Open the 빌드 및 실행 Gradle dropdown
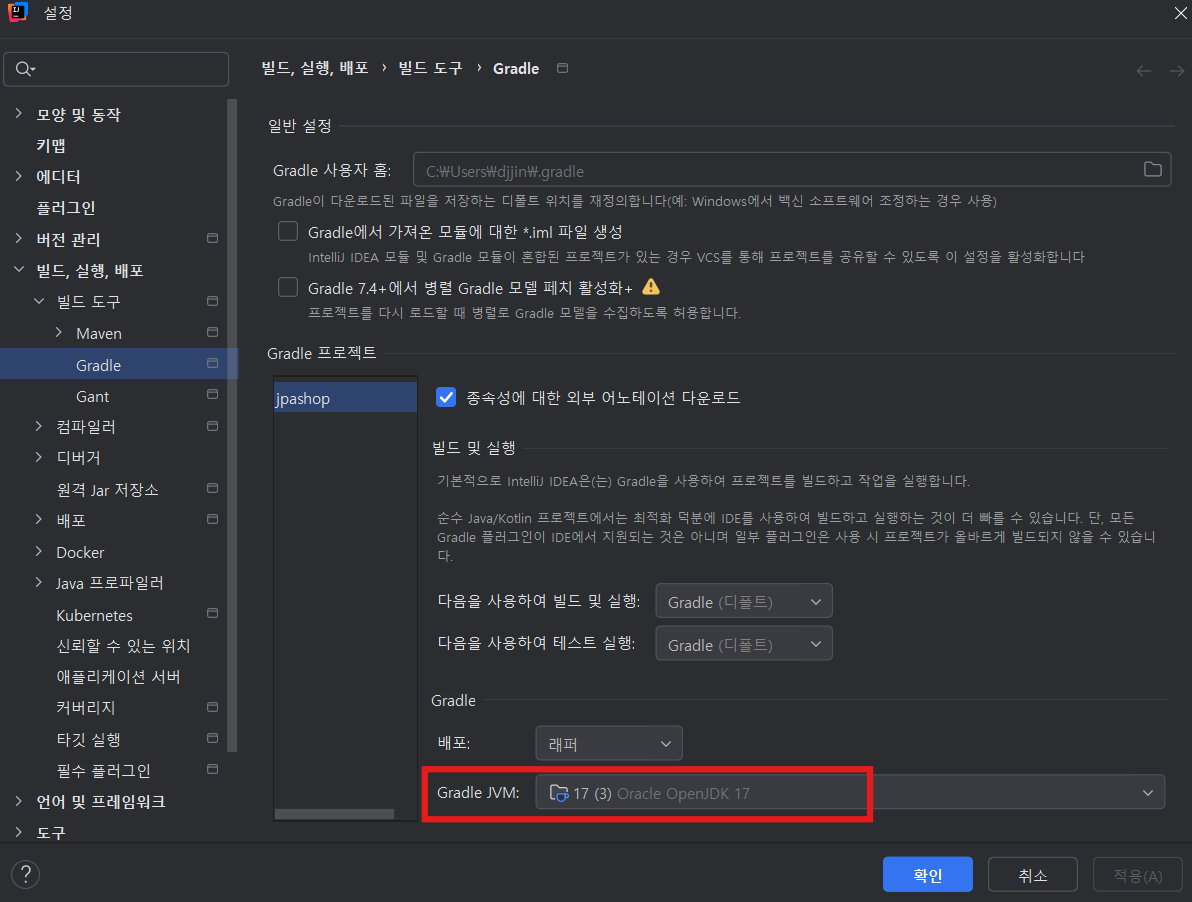This screenshot has height=902, width=1192. tap(743, 601)
